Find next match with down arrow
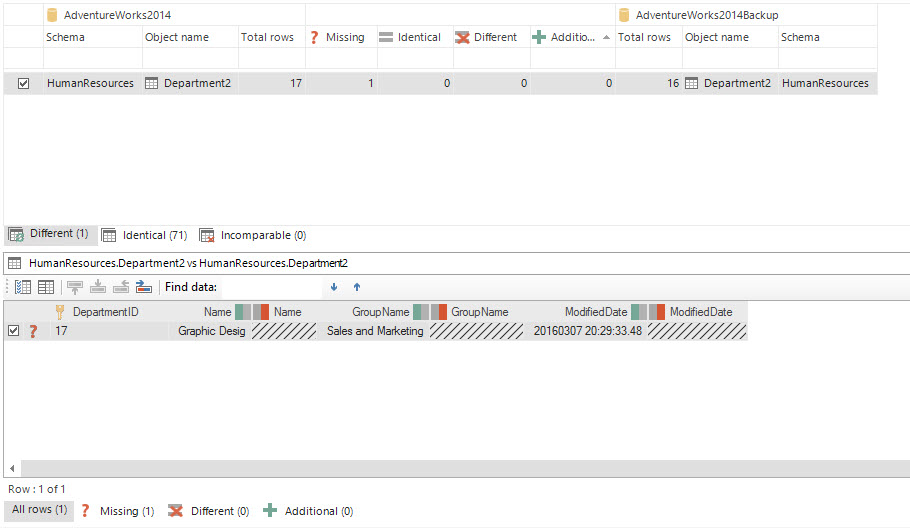Screen dimensions: 910x528 (334, 287)
